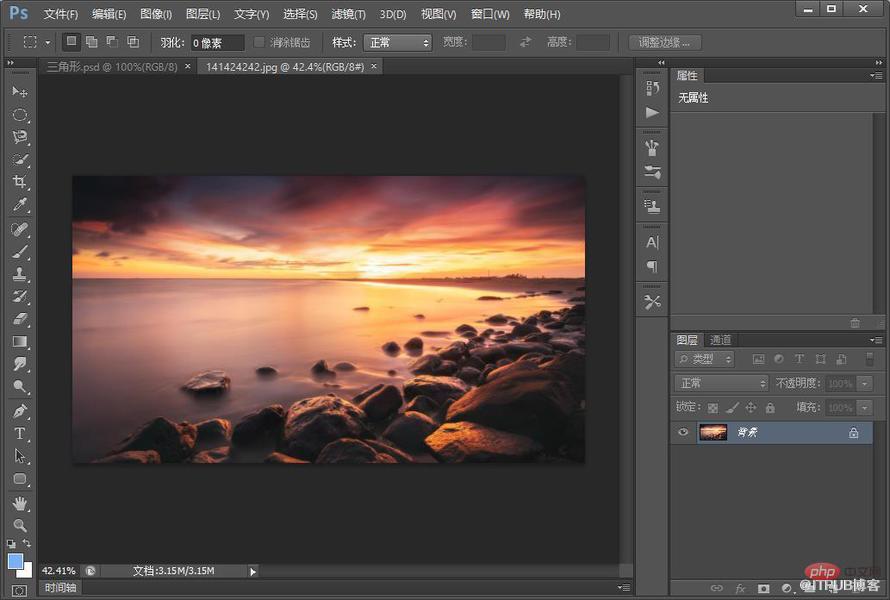890x600 pixels.
Task: Click the 羽化 feather input field
Action: 217,43
